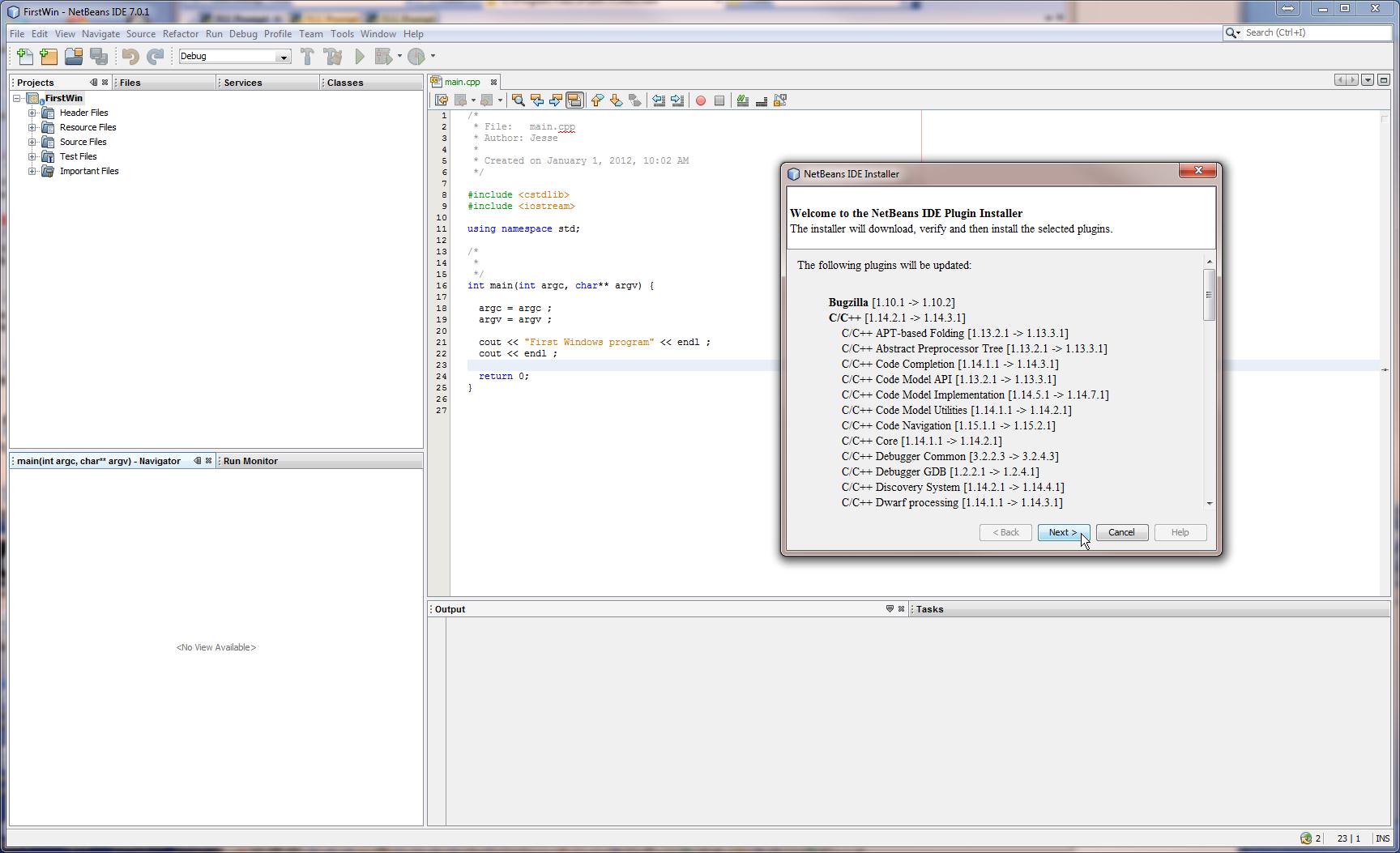Screen dimensions: 1400x853
Task: Click the Comment lines icon
Action: [742, 100]
